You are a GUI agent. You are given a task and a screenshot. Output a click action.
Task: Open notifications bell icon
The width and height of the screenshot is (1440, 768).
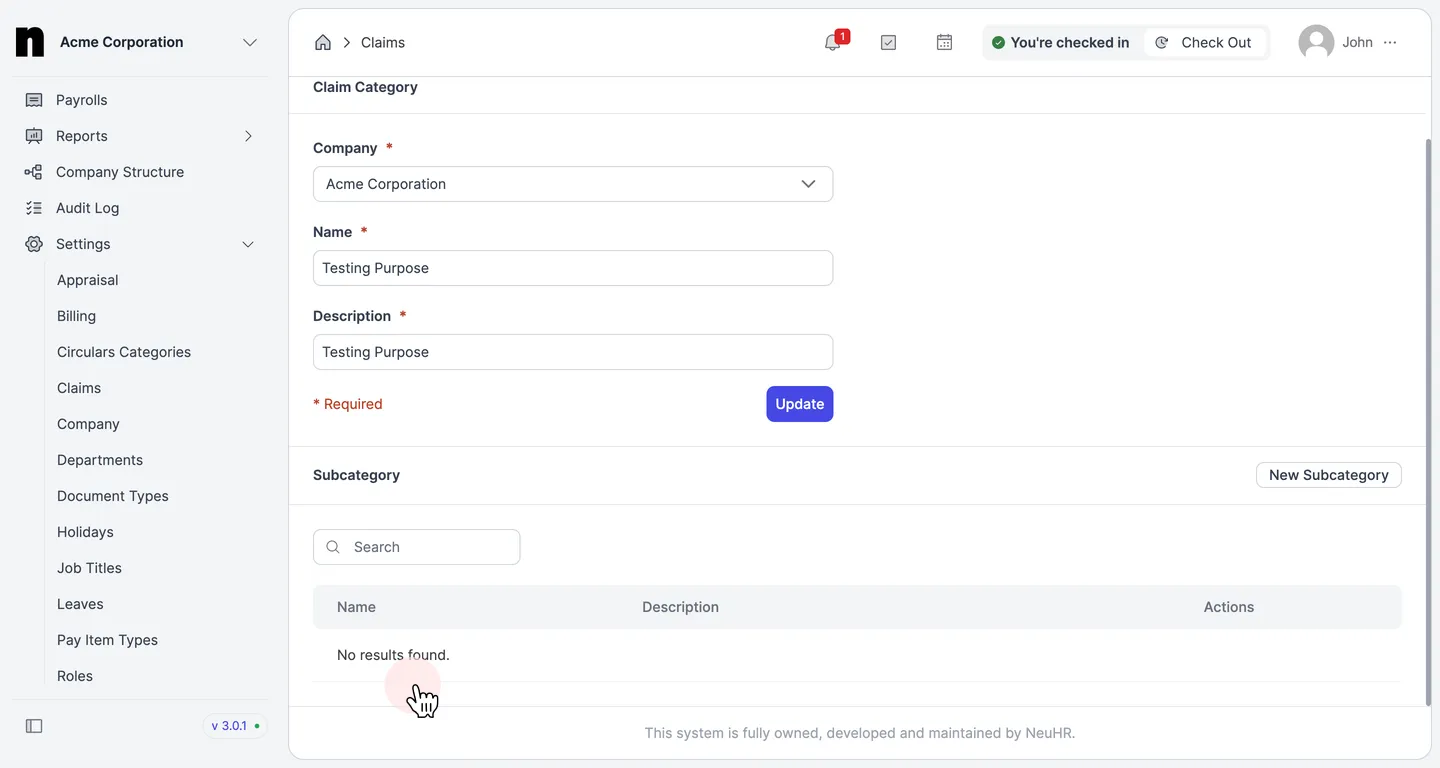[833, 42]
